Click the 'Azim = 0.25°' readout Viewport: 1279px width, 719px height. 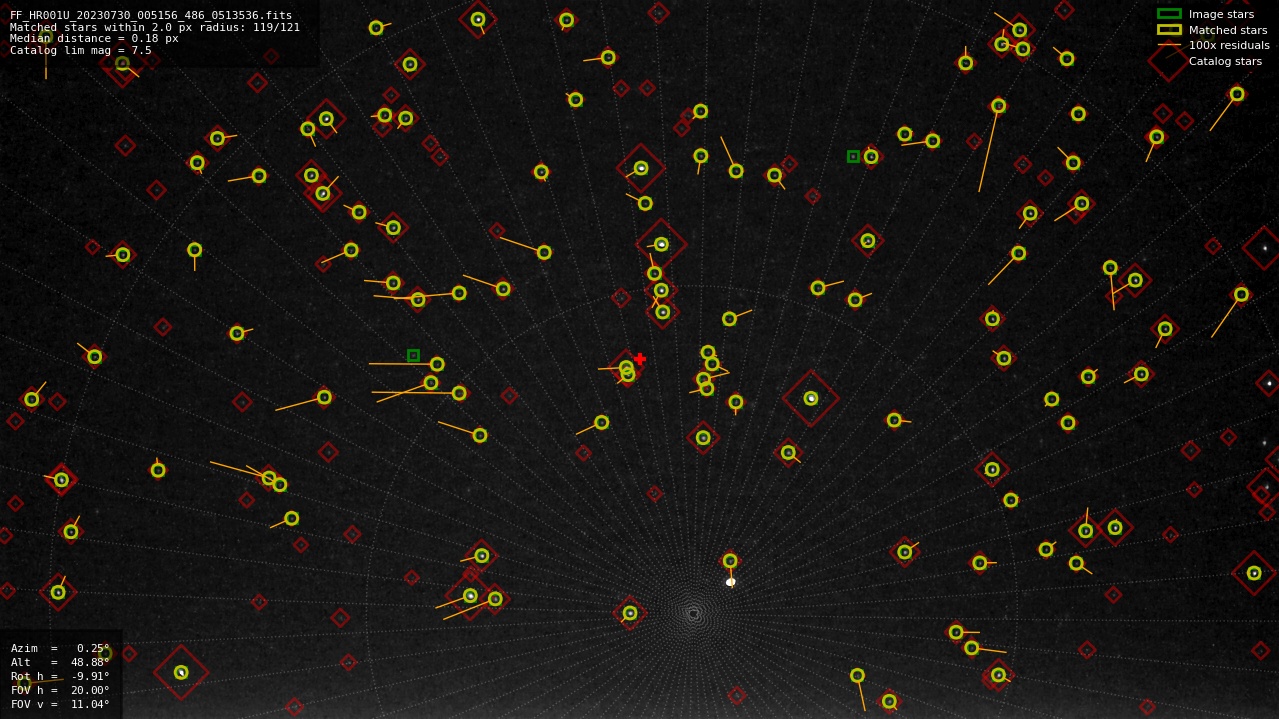(x=60, y=648)
